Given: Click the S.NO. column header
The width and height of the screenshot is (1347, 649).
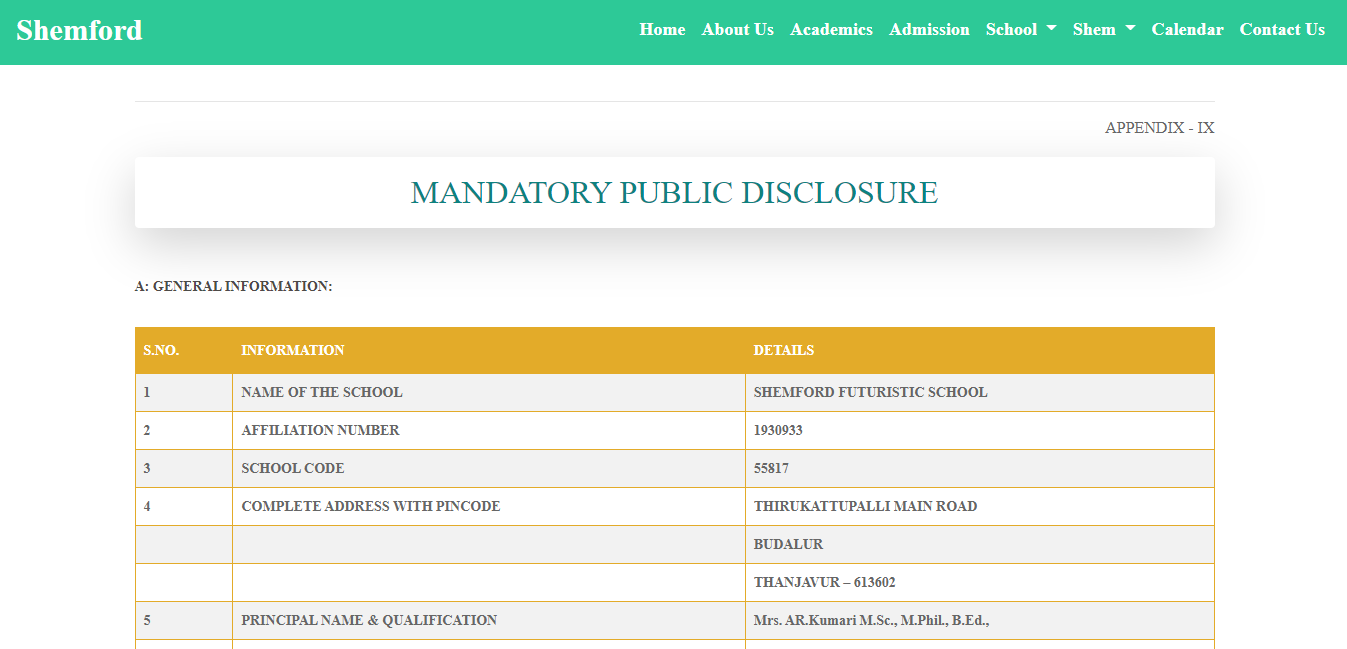Looking at the screenshot, I should pyautogui.click(x=184, y=350).
